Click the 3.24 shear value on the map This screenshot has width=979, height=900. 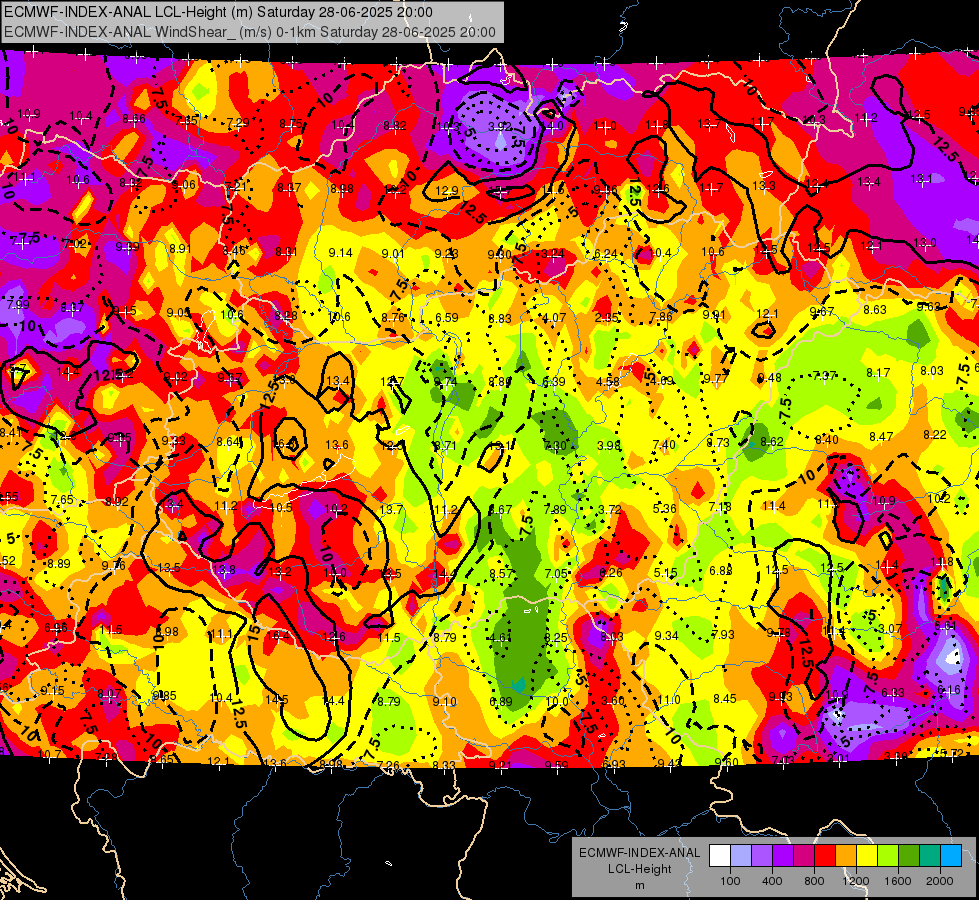[x=553, y=254]
